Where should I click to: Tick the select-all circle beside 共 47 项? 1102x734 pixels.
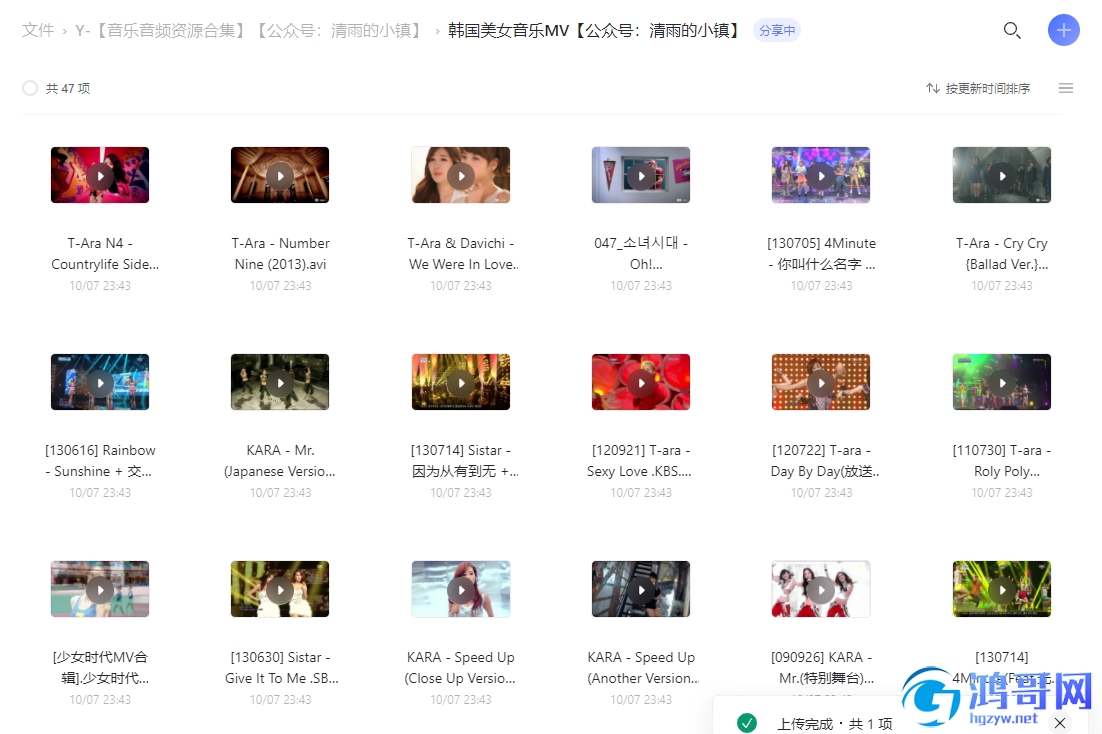click(30, 88)
